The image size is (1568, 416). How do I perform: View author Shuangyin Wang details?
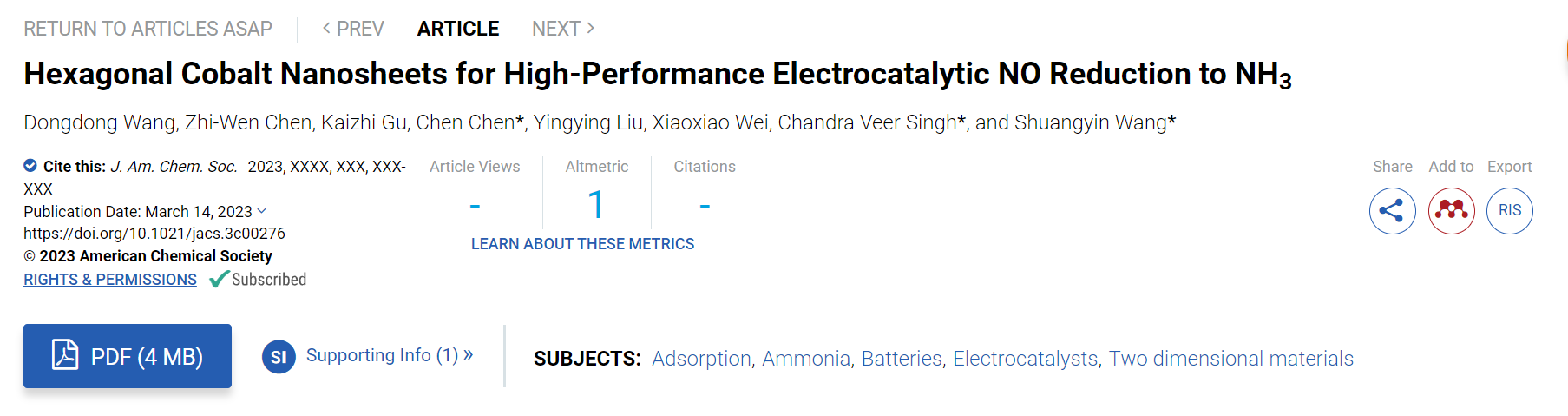click(x=1090, y=122)
